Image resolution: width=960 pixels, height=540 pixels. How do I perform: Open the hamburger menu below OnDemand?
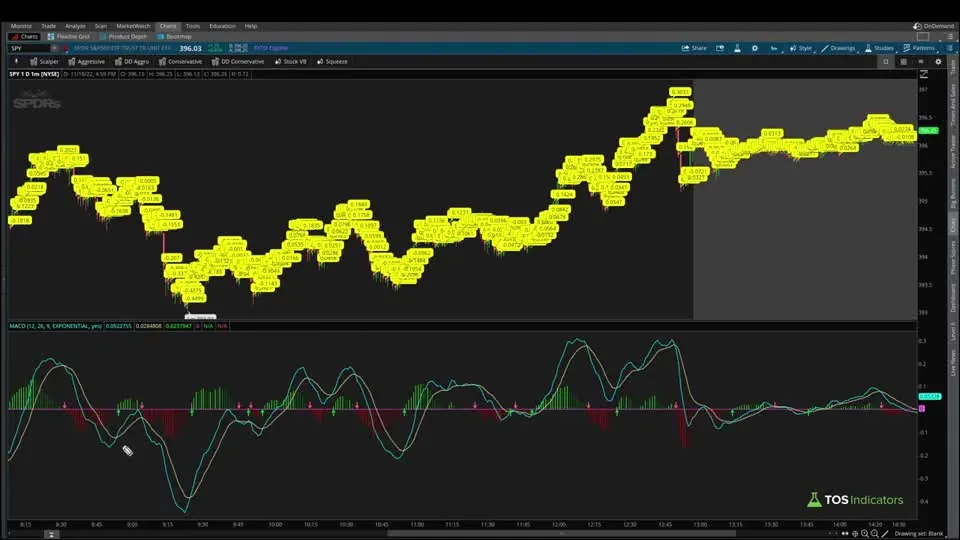click(950, 37)
